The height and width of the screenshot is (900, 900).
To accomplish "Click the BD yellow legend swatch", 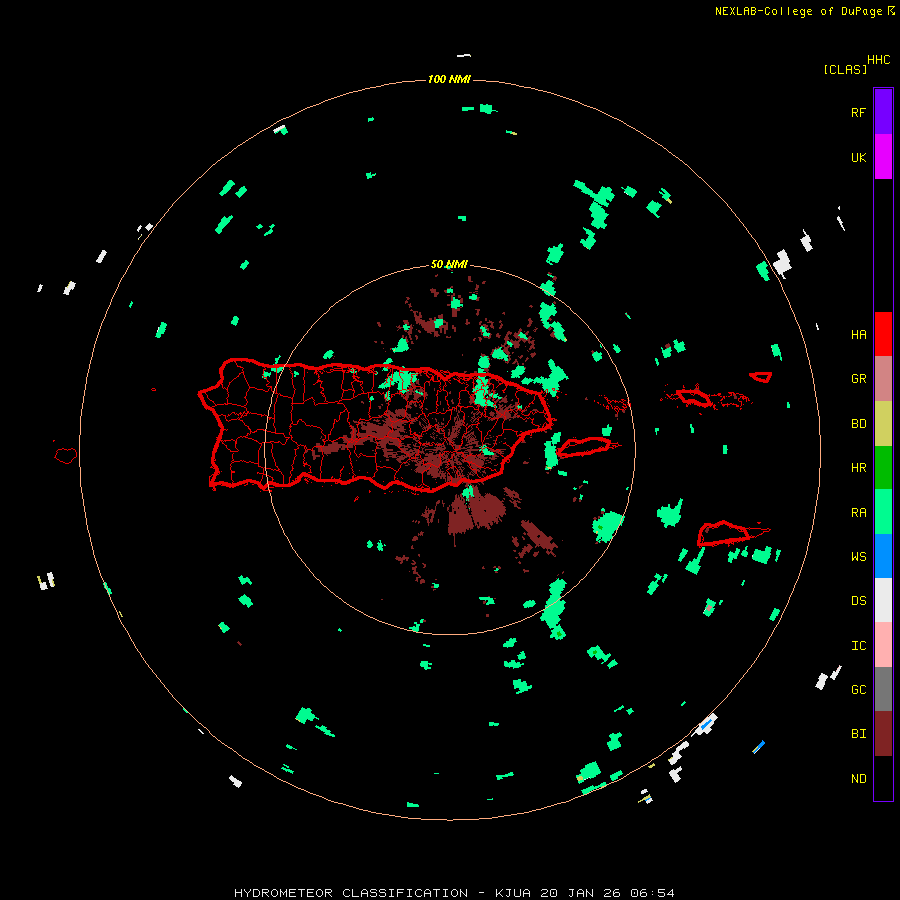I will [x=883, y=424].
